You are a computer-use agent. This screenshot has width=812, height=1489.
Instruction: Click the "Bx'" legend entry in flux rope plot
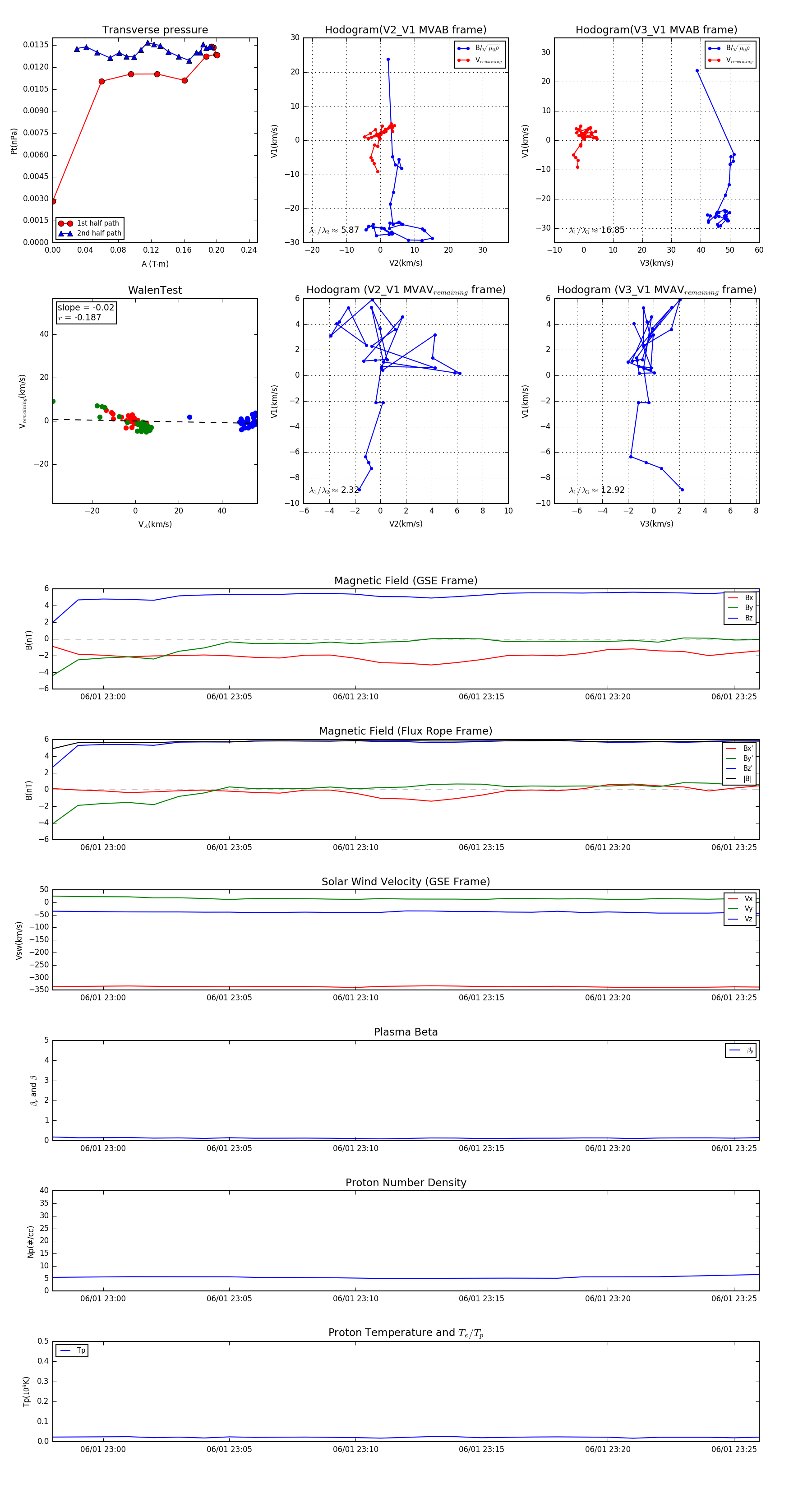(740, 749)
